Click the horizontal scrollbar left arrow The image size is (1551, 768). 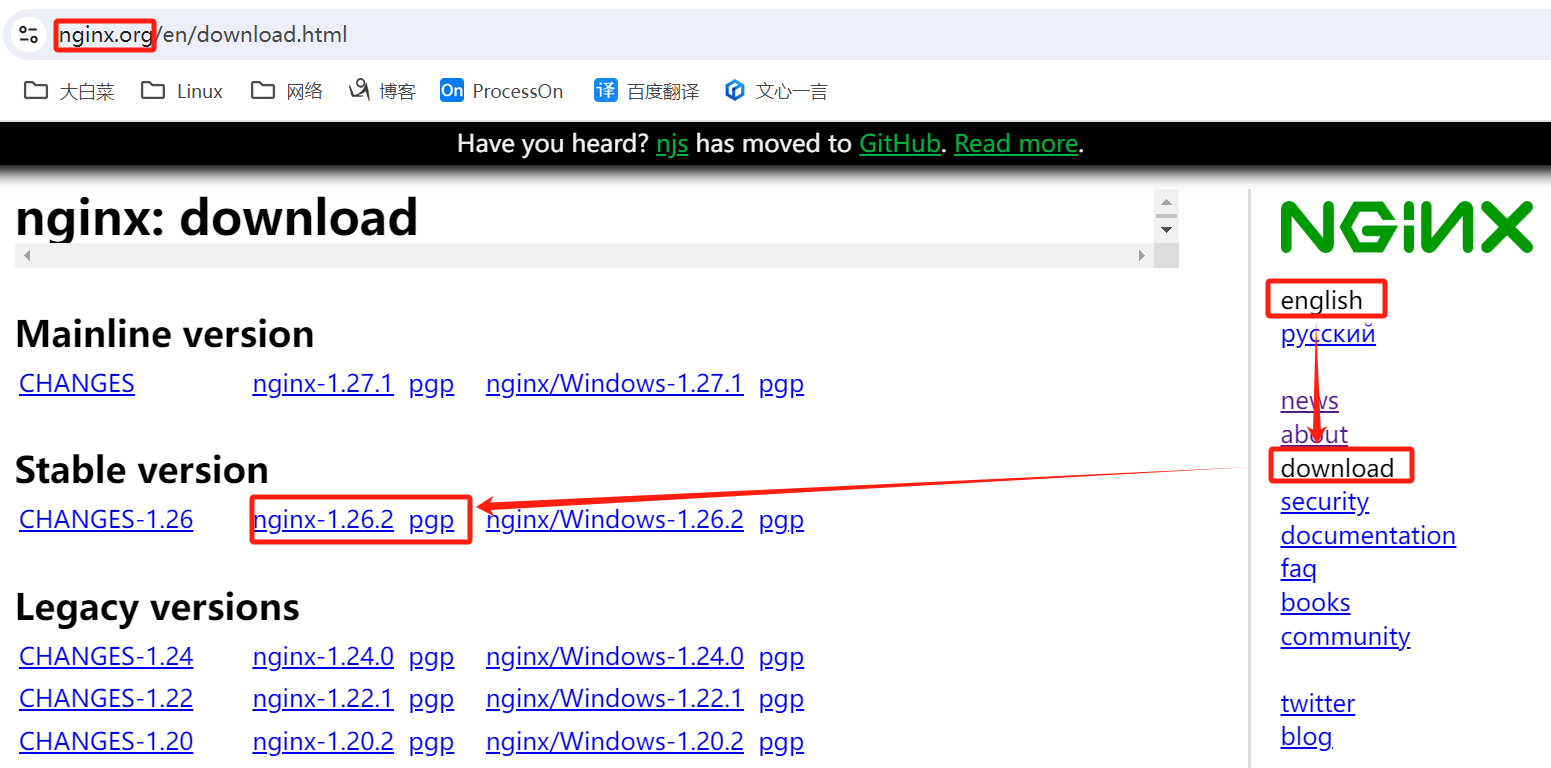pos(27,256)
